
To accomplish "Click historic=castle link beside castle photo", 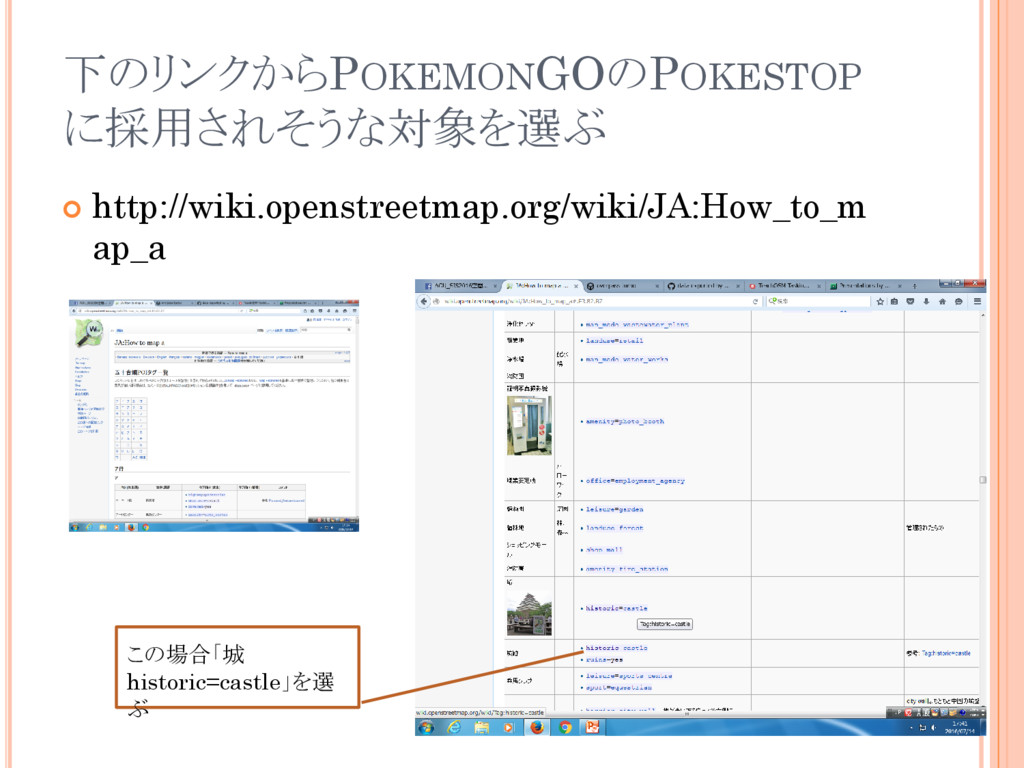I will [616, 608].
